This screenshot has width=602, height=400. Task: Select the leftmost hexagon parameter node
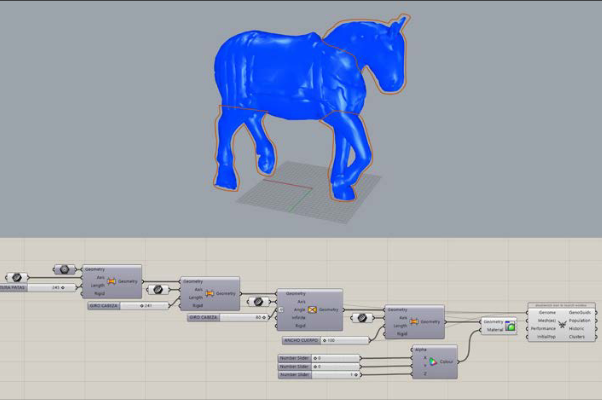click(17, 277)
